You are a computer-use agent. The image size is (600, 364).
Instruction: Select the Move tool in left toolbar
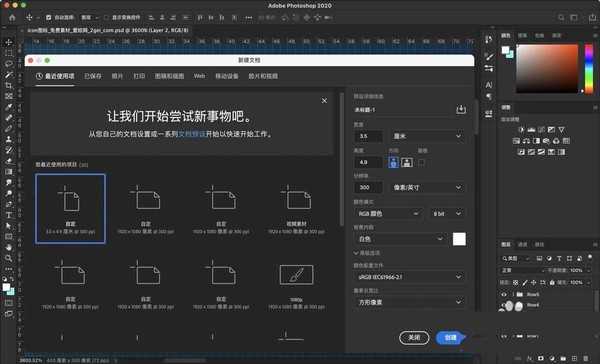coord(8,42)
